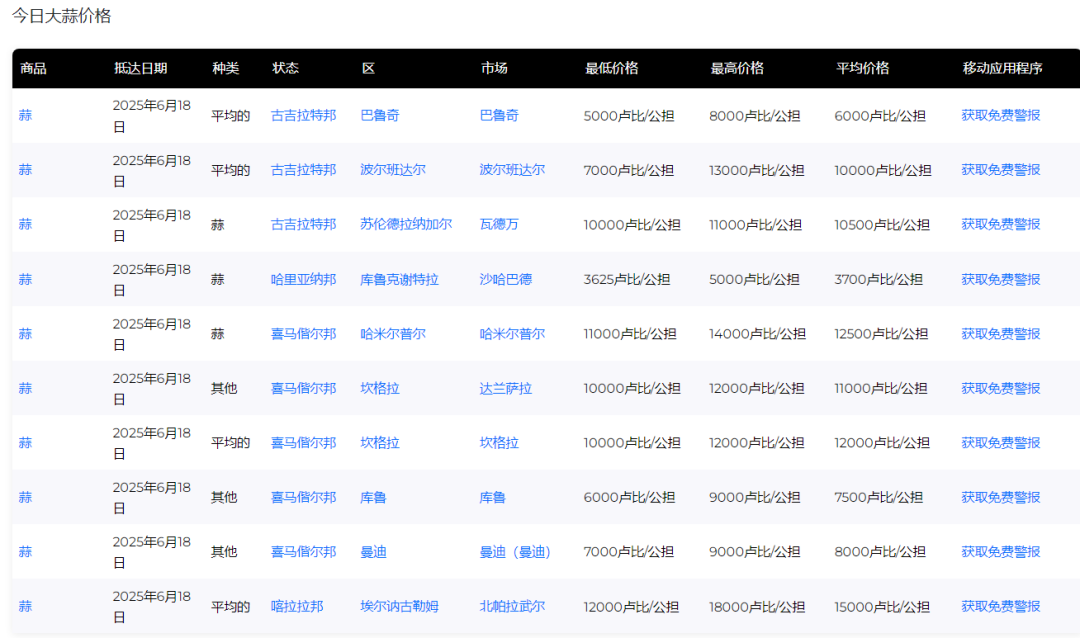Viewport: 1080px width, 638px height.
Task: Click the 最低价格 column header
Action: pyautogui.click(x=612, y=68)
